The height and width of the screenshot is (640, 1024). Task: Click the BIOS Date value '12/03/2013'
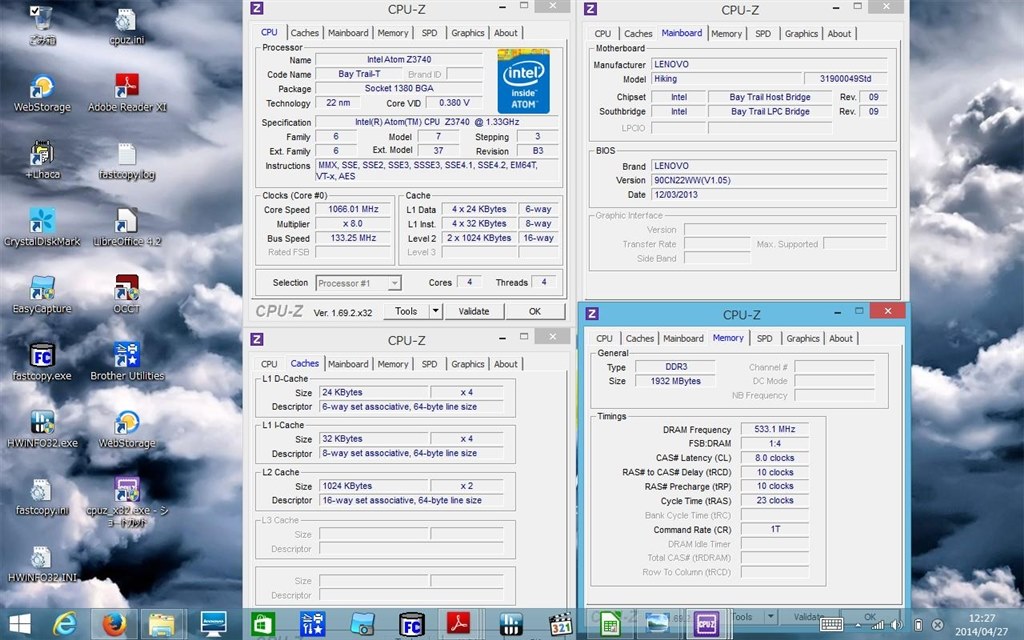point(769,195)
